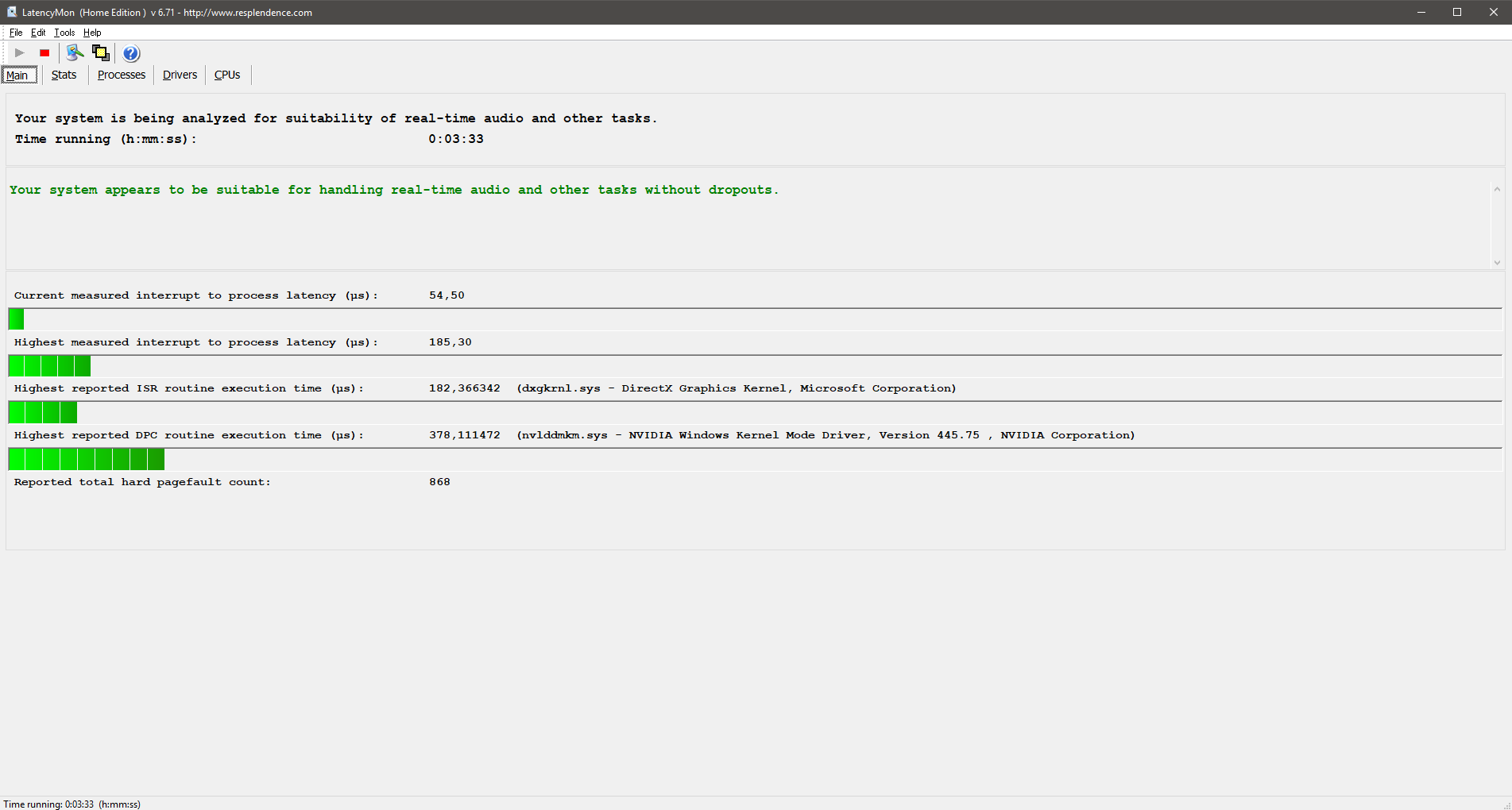Select the time running value 0:03:33
The width and height of the screenshot is (1512, 810).
456,139
